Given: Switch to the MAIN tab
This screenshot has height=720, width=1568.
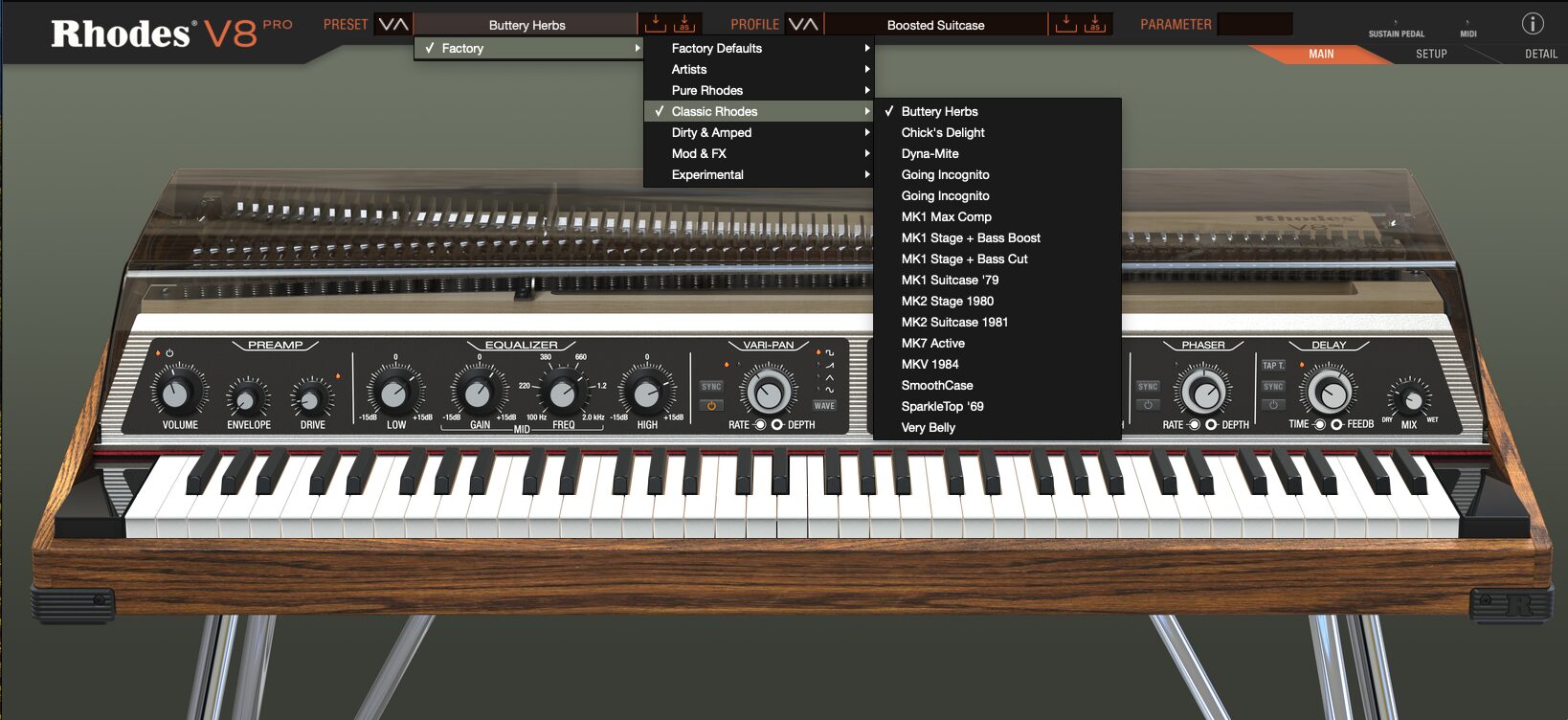Looking at the screenshot, I should coord(1321,55).
